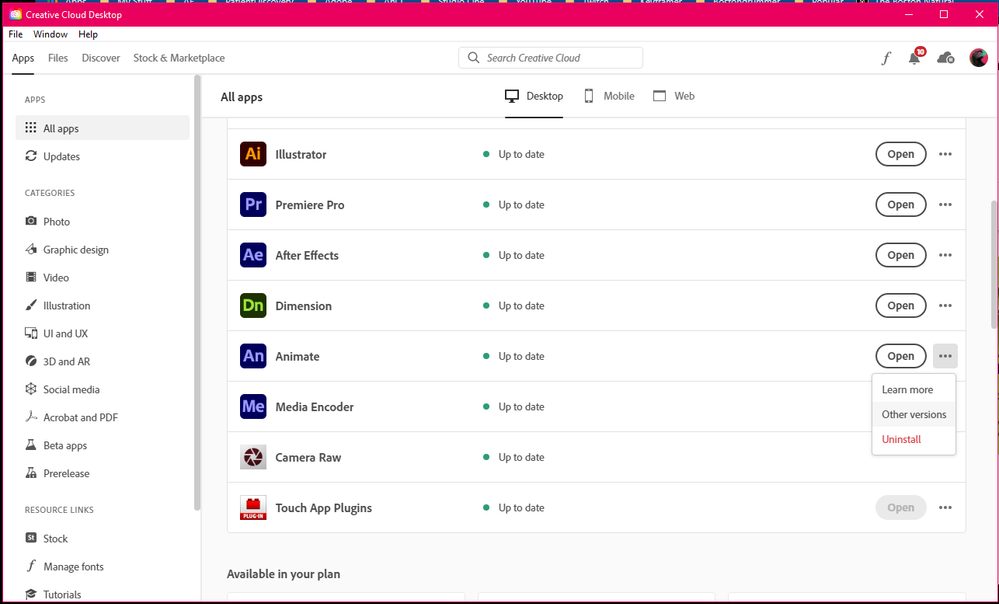Screen dimensions: 999x604
Task: Open Premiere Pro with Open button
Action: 901,205
